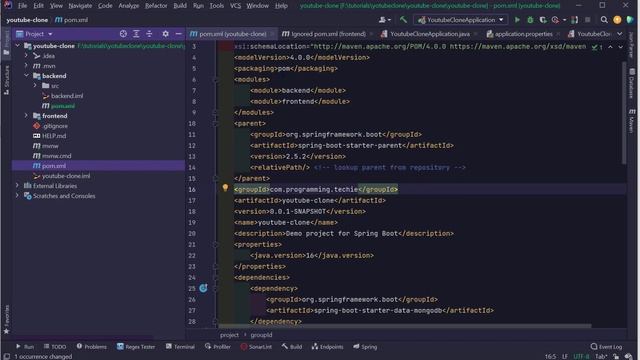Open the Endpoints tool window
Screen dimensions: 640x360
tap(327, 347)
